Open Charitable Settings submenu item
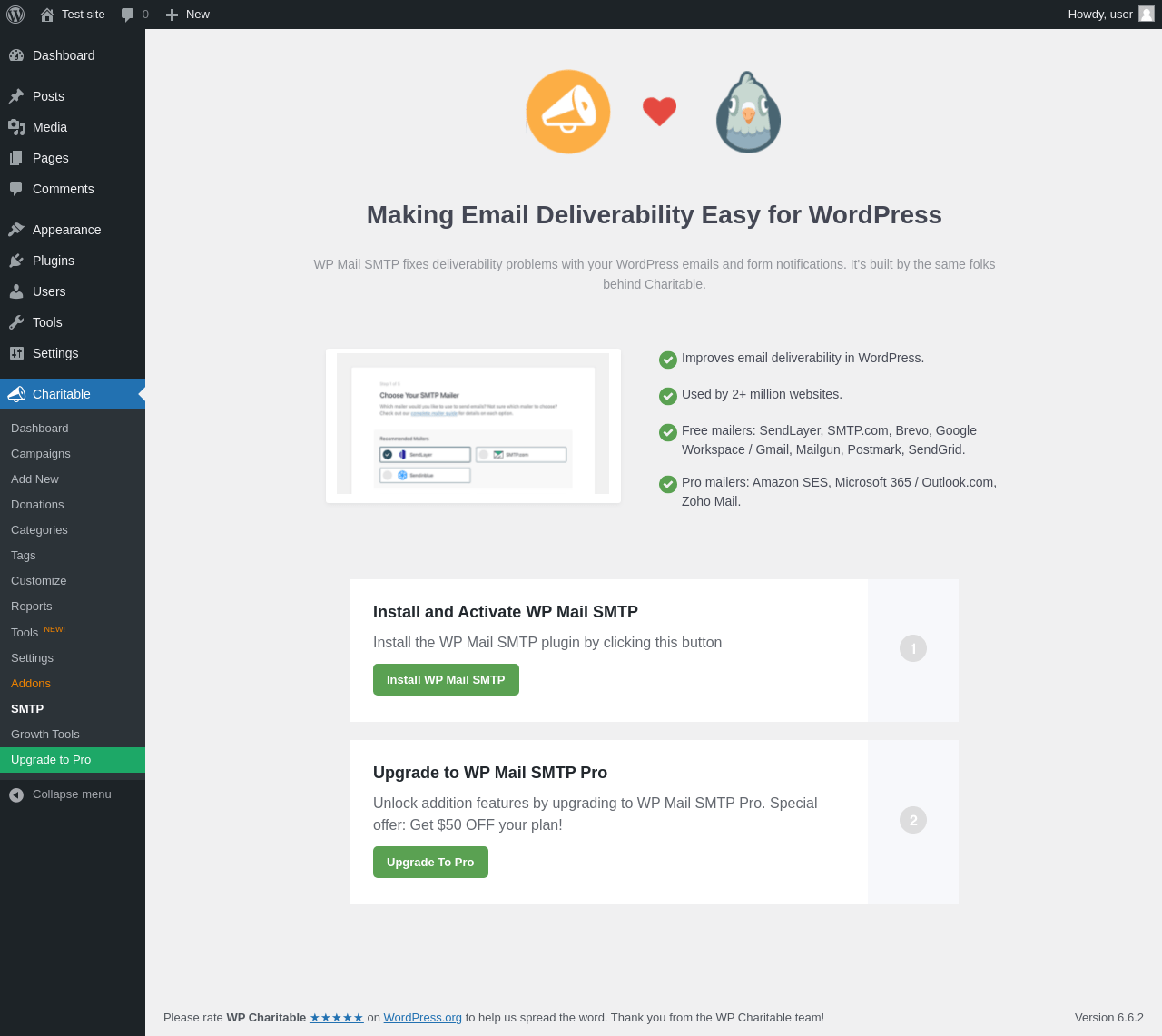The width and height of the screenshot is (1162, 1036). [73, 658]
